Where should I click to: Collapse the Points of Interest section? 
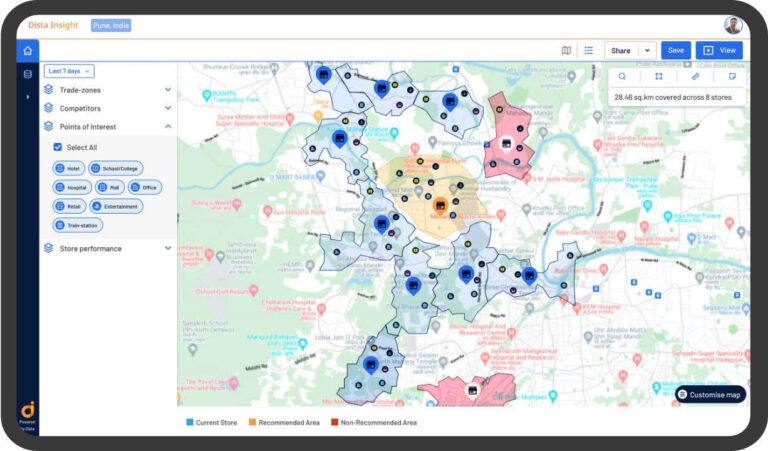168,127
